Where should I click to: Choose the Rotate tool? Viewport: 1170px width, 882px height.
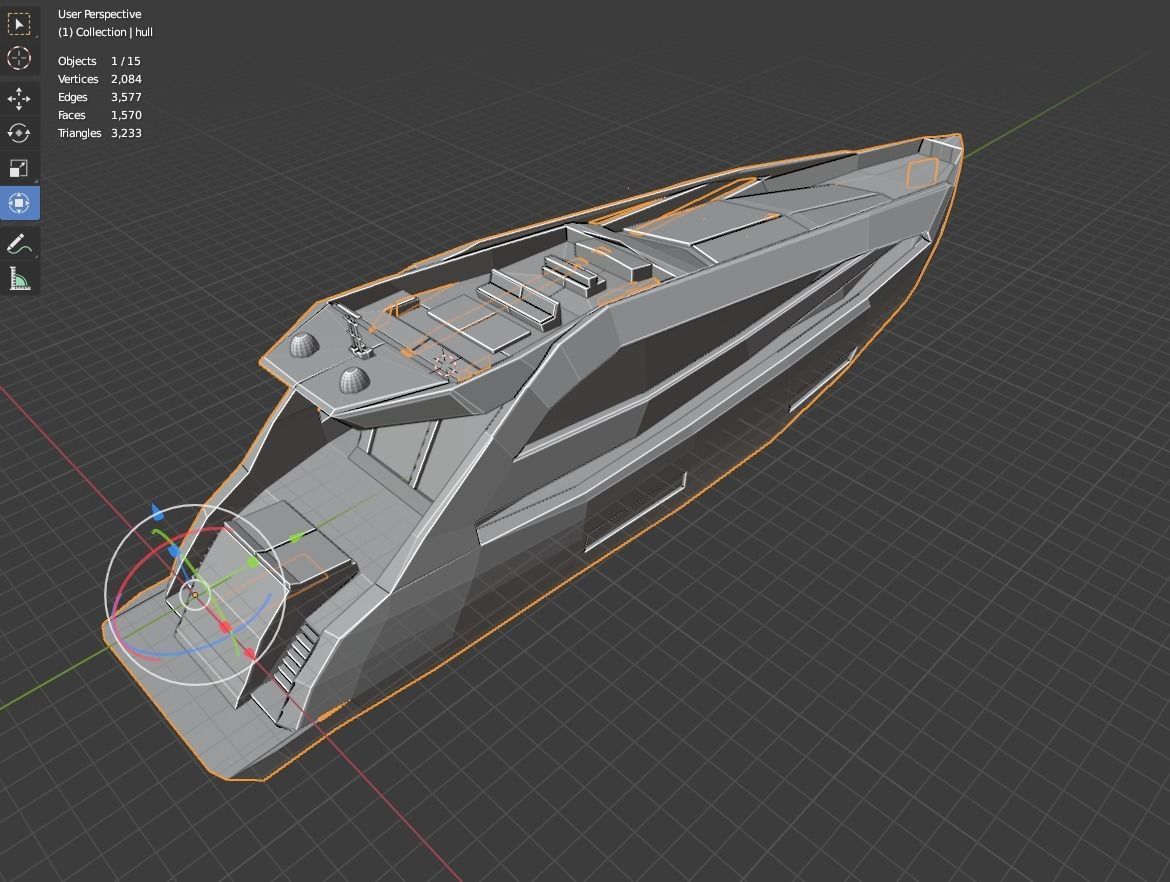click(x=19, y=133)
